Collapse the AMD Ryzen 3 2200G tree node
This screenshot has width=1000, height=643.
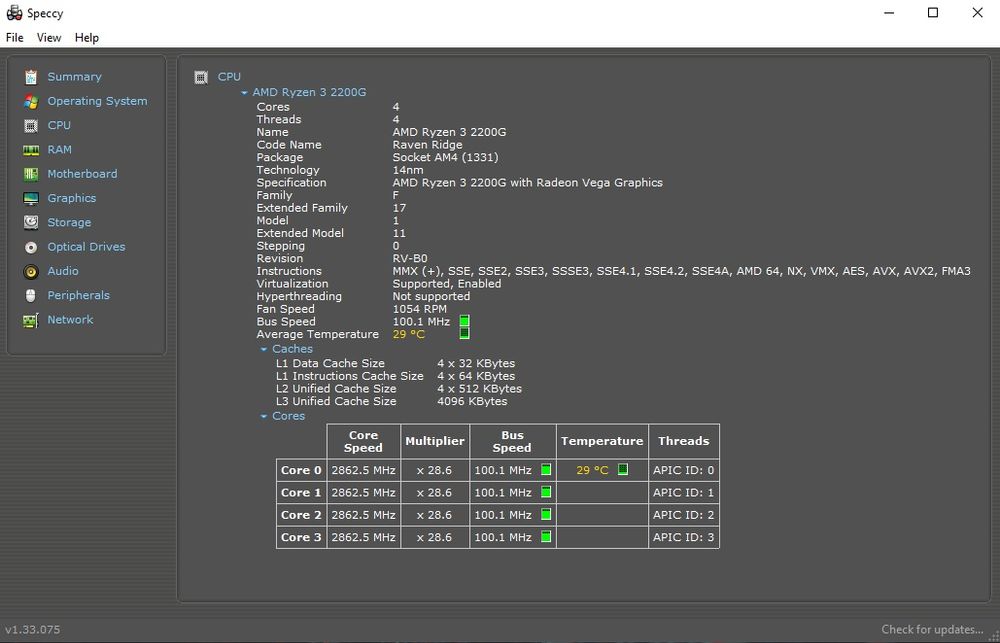click(x=244, y=92)
